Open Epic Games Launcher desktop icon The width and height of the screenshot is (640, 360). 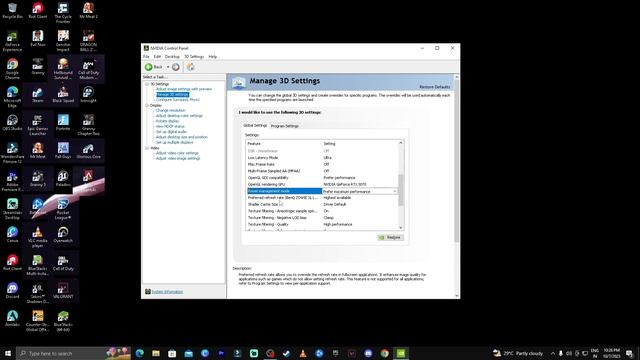coord(38,125)
